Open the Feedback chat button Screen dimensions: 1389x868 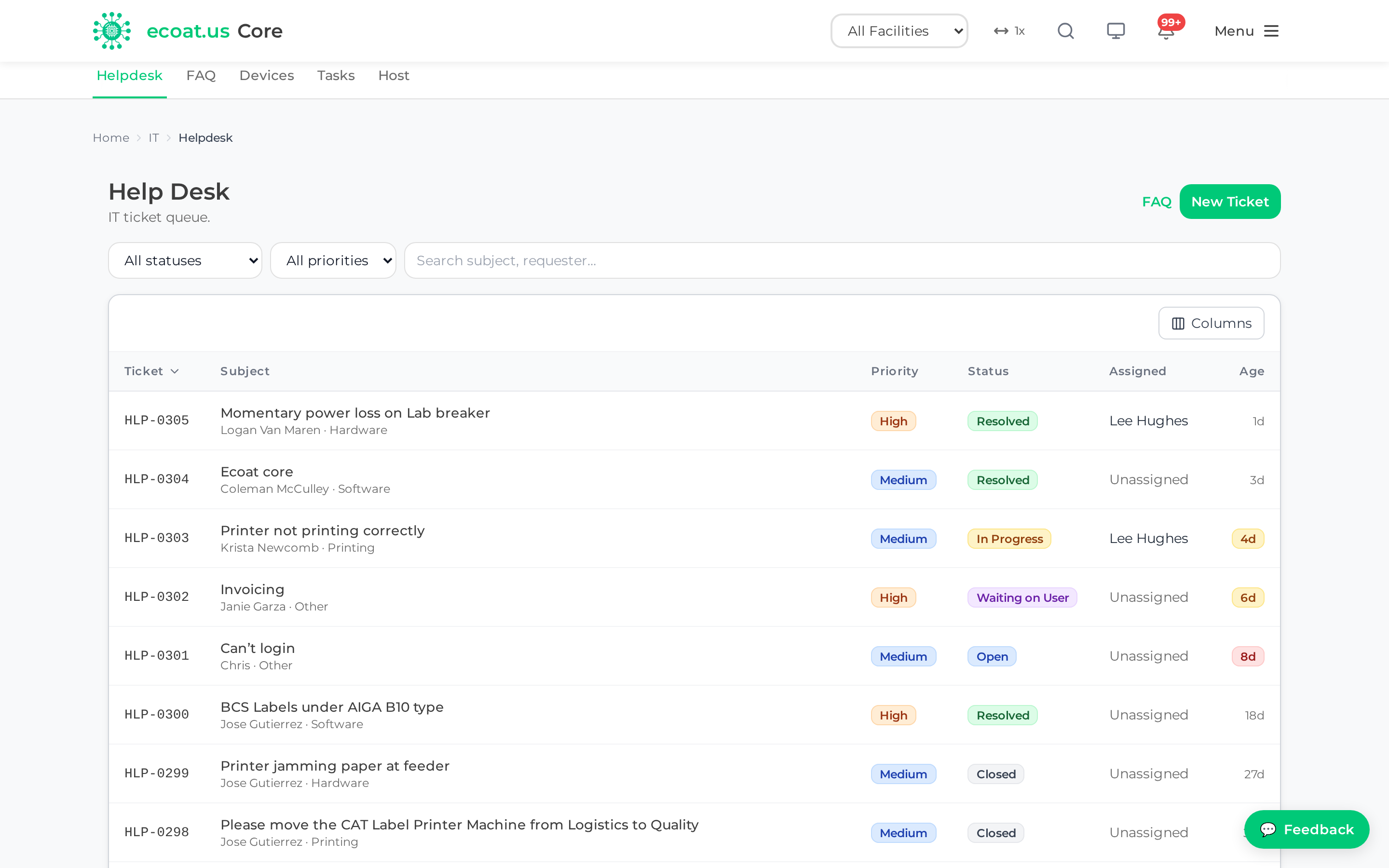point(1307,829)
